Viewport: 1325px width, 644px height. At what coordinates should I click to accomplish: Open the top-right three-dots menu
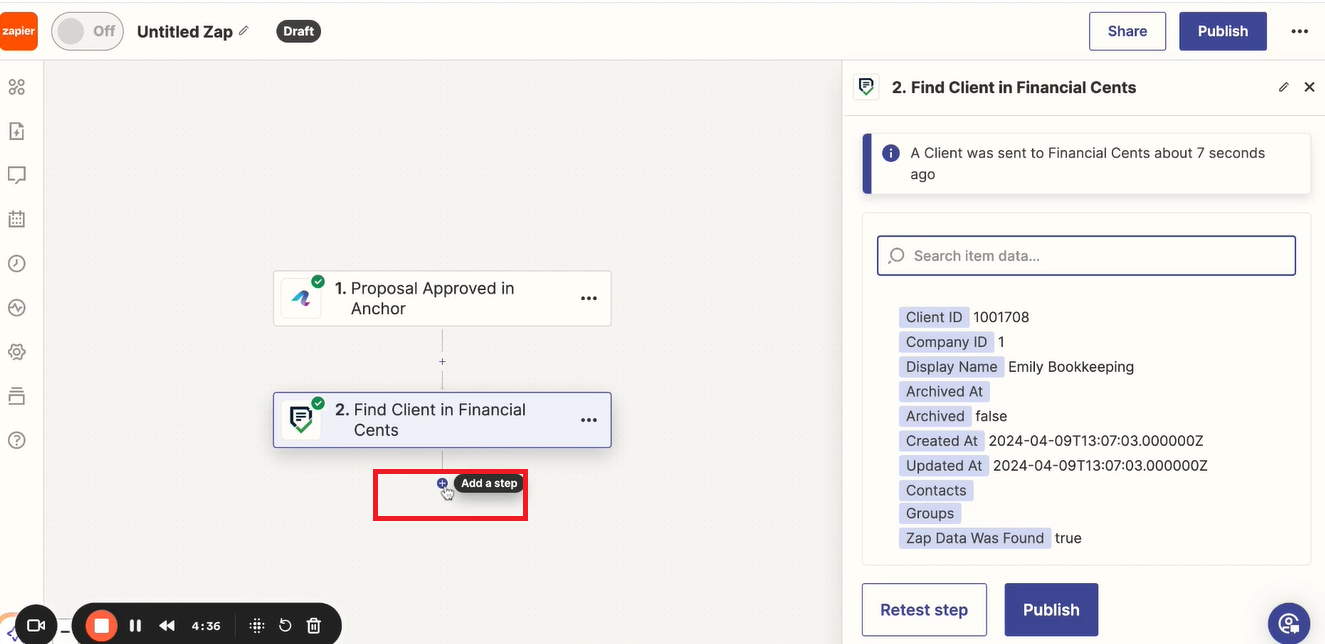1299,31
